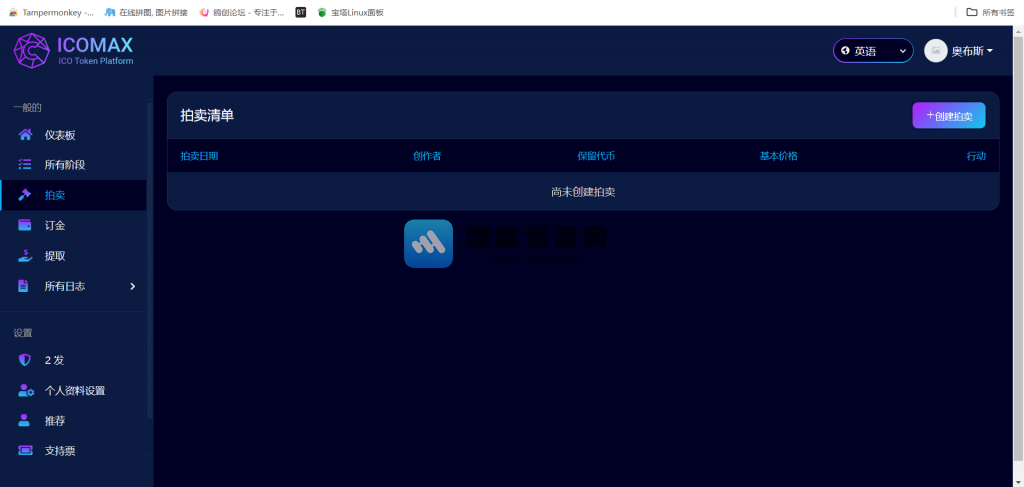Click the user avatar image
The height and width of the screenshot is (487, 1024).
(935, 51)
